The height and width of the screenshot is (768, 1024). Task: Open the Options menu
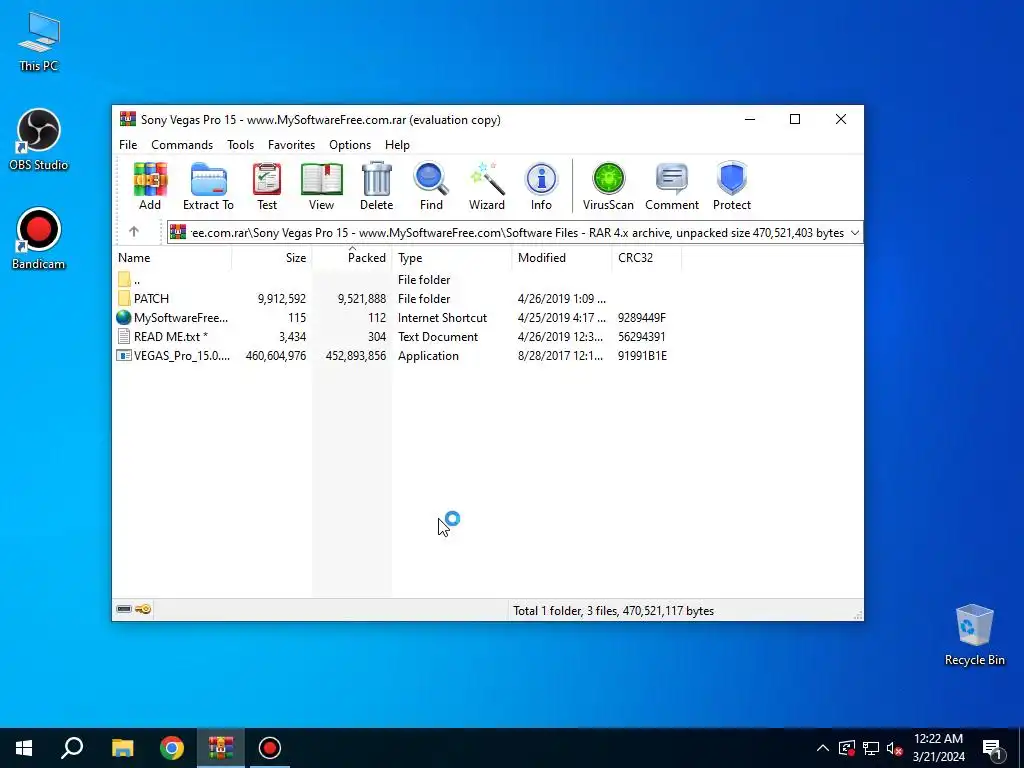(350, 145)
